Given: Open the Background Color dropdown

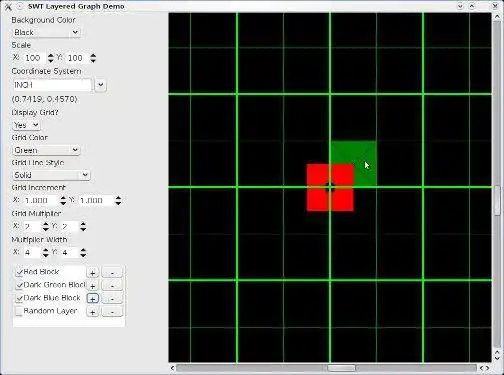Looking at the screenshot, I should point(46,32).
